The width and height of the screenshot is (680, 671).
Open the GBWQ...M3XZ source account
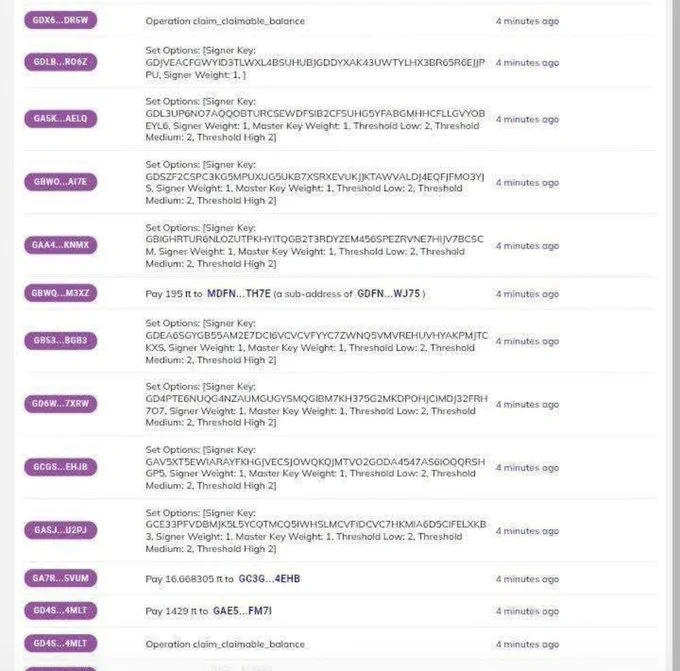pyautogui.click(x=60, y=293)
